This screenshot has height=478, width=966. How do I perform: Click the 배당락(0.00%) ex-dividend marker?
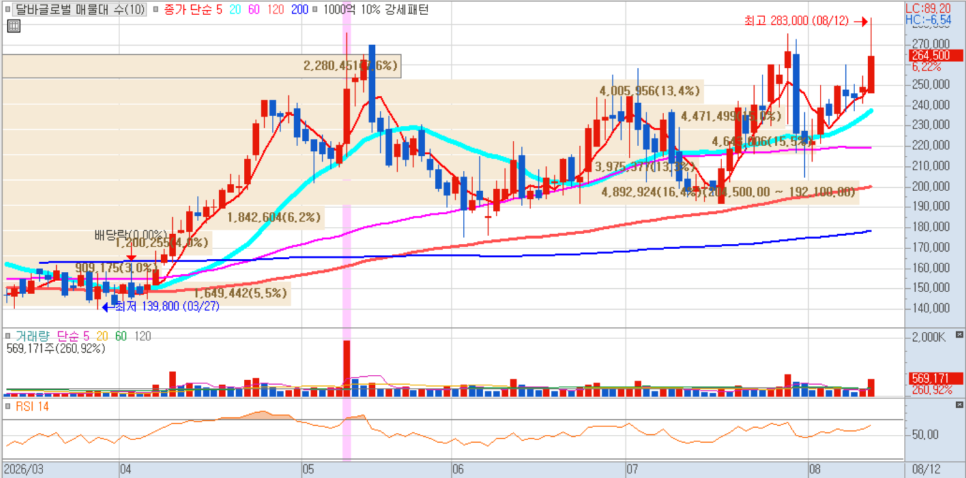pyautogui.click(x=131, y=235)
